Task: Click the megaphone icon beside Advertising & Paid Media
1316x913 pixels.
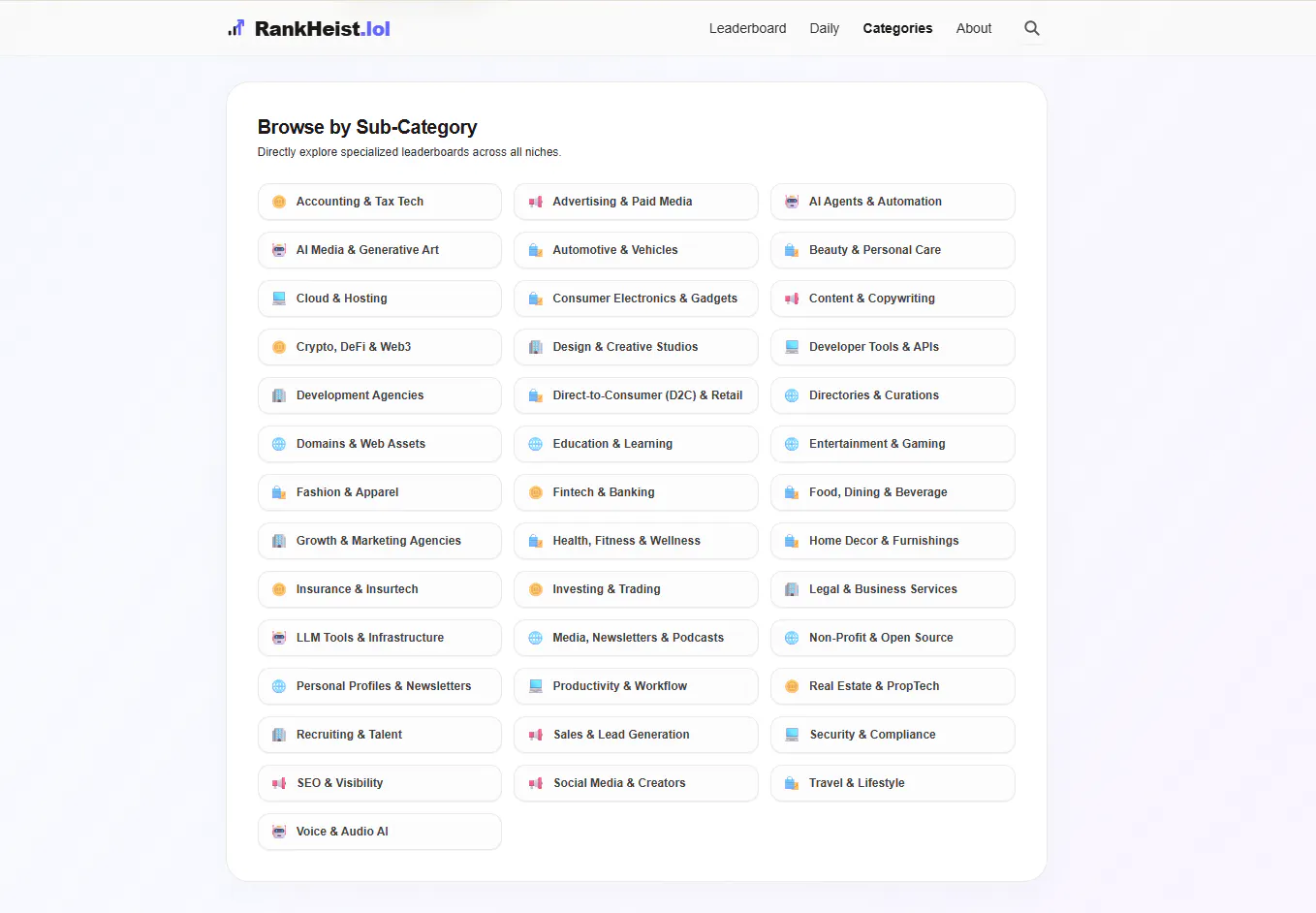Action: pos(536,202)
